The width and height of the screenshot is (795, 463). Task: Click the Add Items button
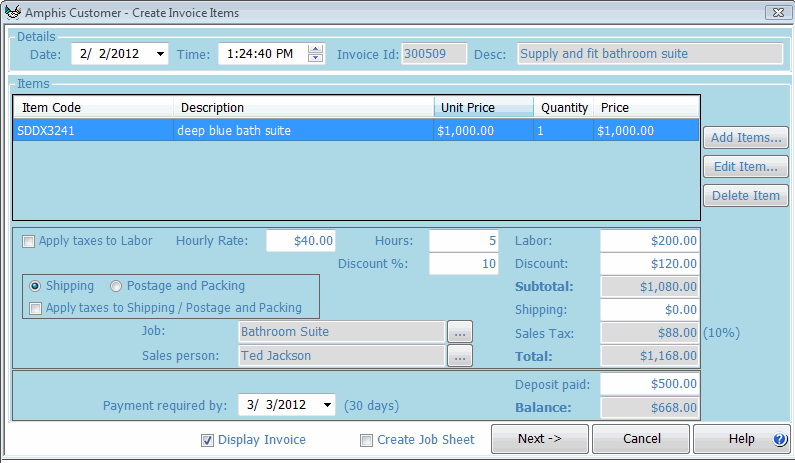pos(746,138)
